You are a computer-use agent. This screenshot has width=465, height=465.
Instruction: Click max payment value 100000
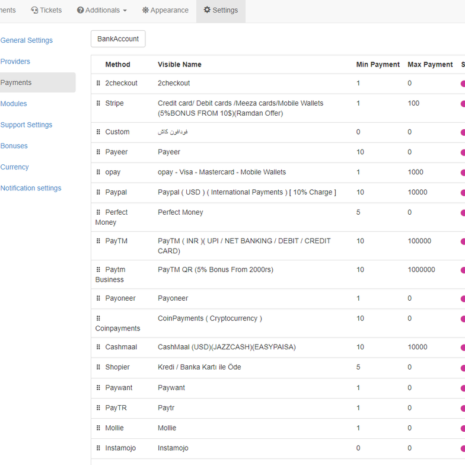tap(419, 241)
